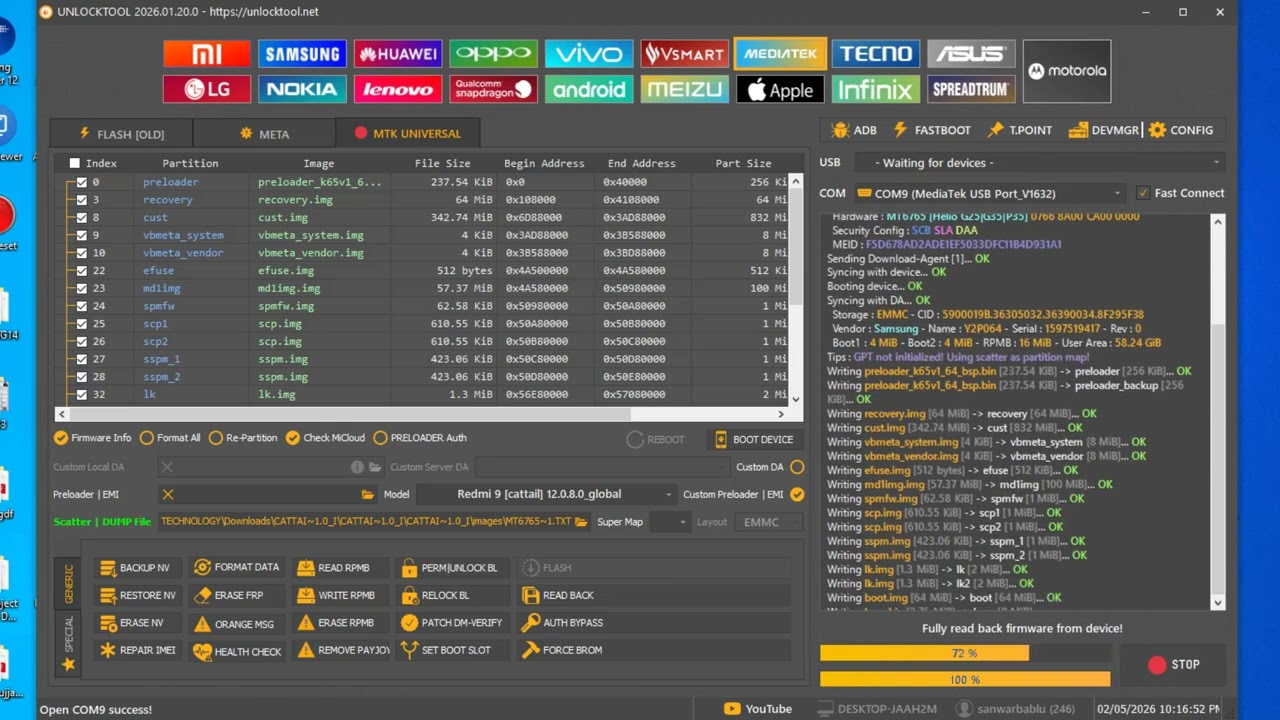Open the Huawei brand section
This screenshot has width=1280, height=720.
398,54
